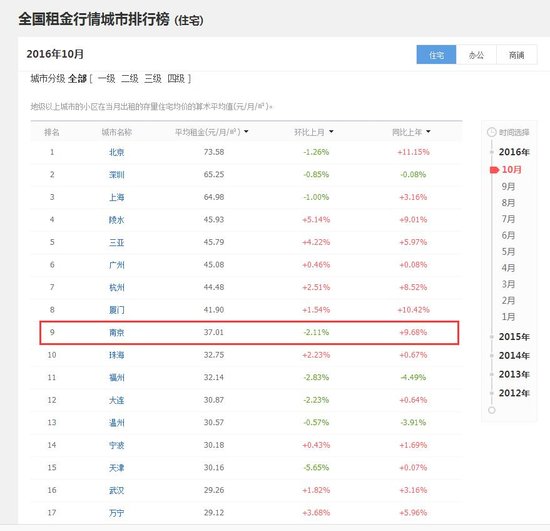
Task: Sort by 同比上年 column arrow
Action: tap(428, 132)
